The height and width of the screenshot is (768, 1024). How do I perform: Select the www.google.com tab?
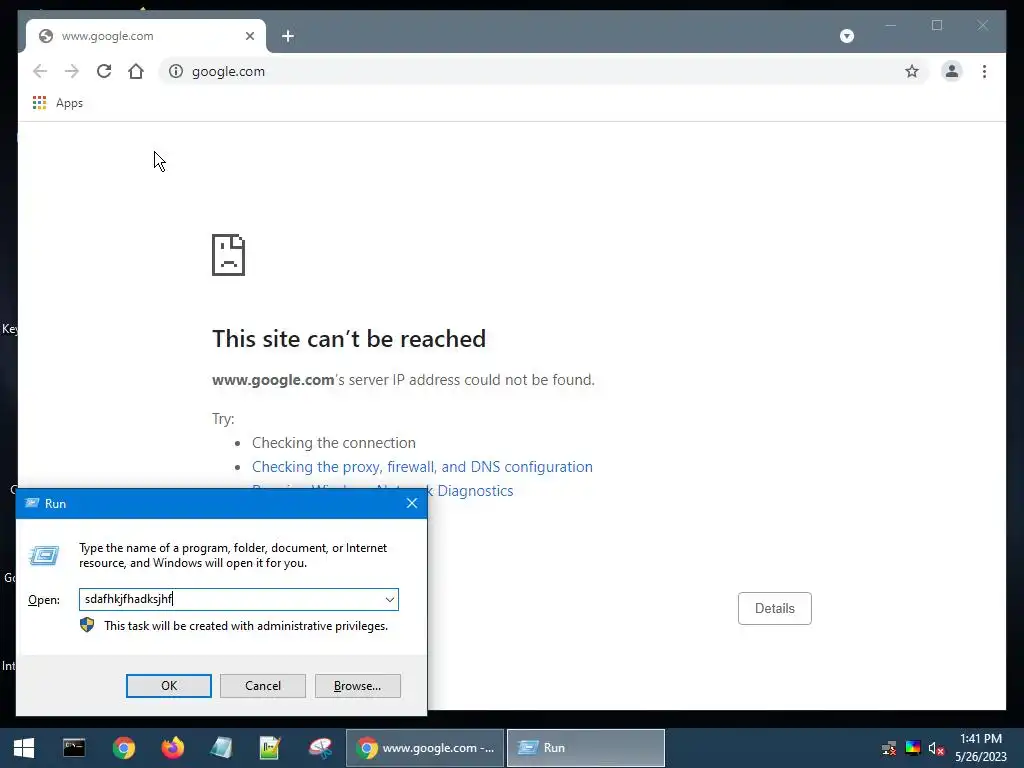tap(146, 36)
